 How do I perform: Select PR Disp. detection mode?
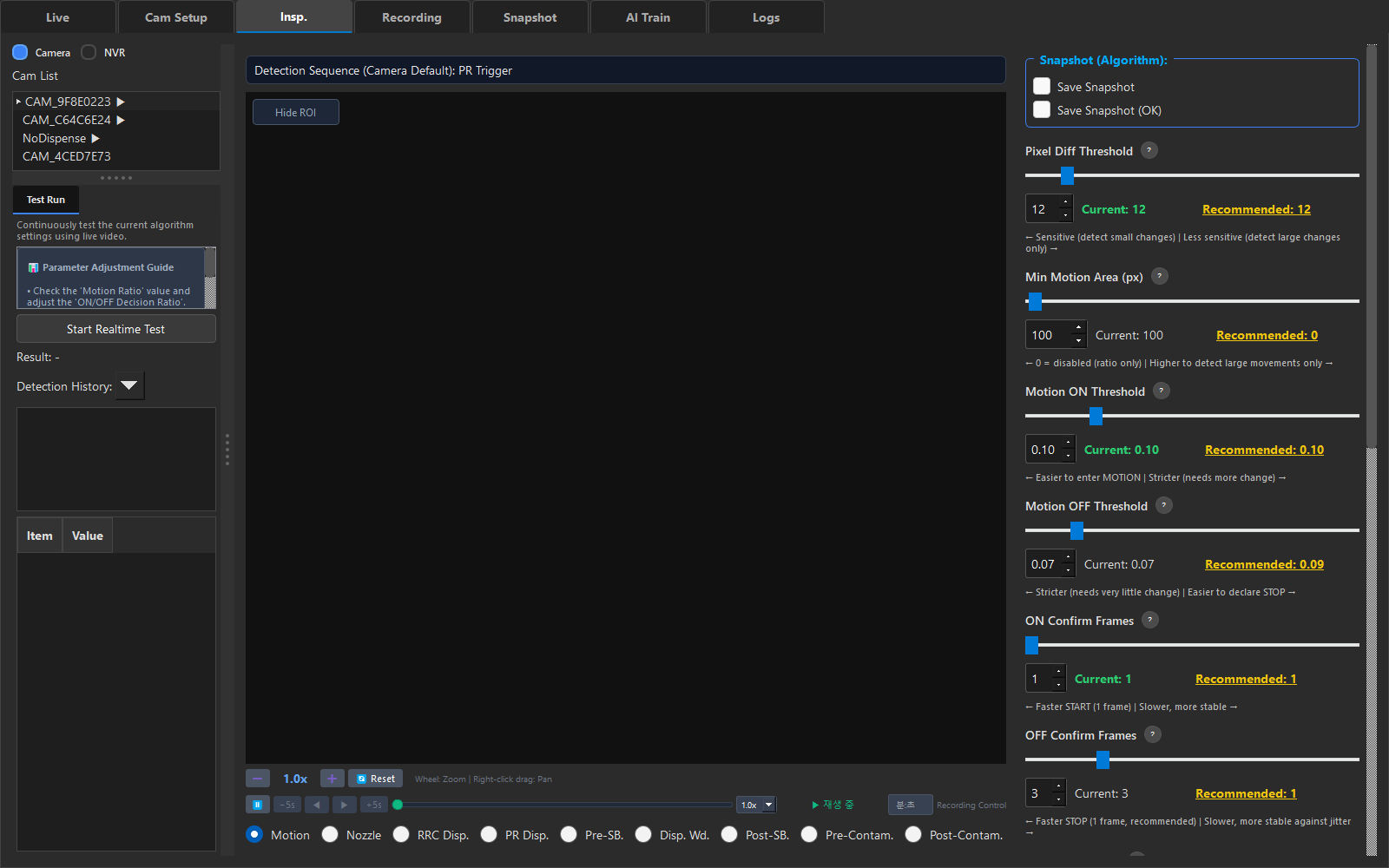(489, 834)
